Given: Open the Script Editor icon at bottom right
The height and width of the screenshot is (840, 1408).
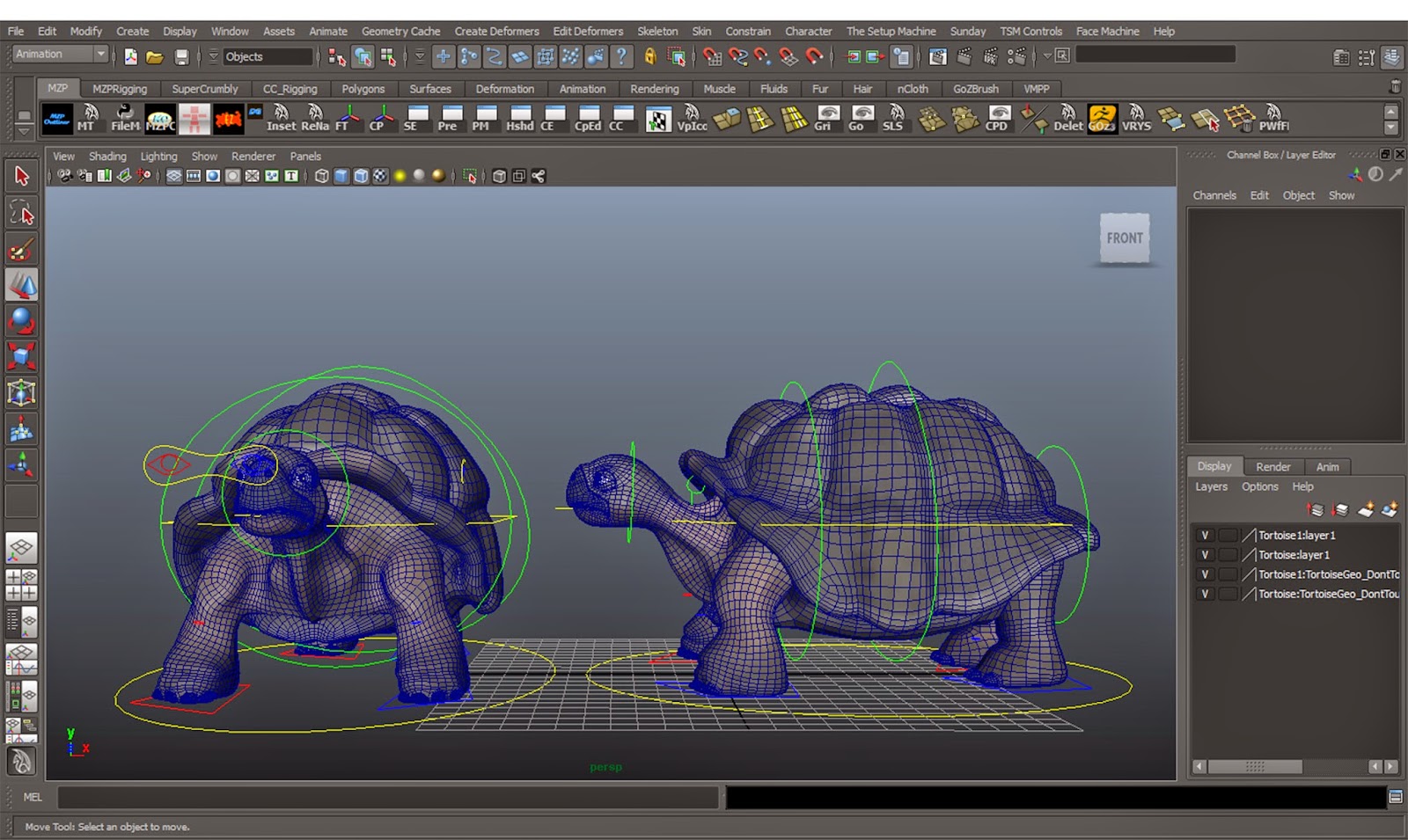Looking at the screenshot, I should tap(1395, 797).
